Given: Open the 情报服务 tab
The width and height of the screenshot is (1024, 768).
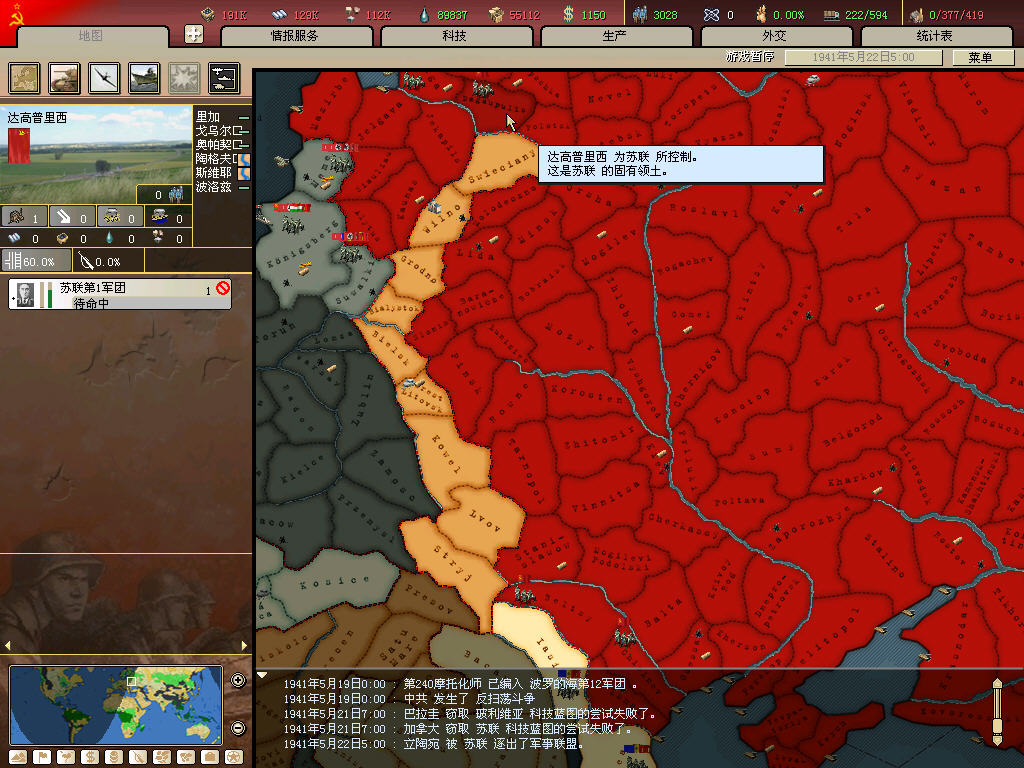Looking at the screenshot, I should point(295,36).
